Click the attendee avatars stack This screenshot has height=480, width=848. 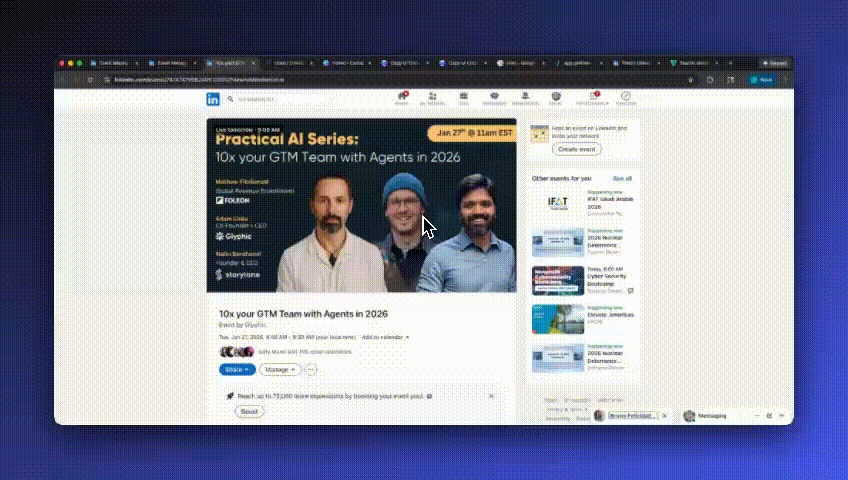click(236, 351)
